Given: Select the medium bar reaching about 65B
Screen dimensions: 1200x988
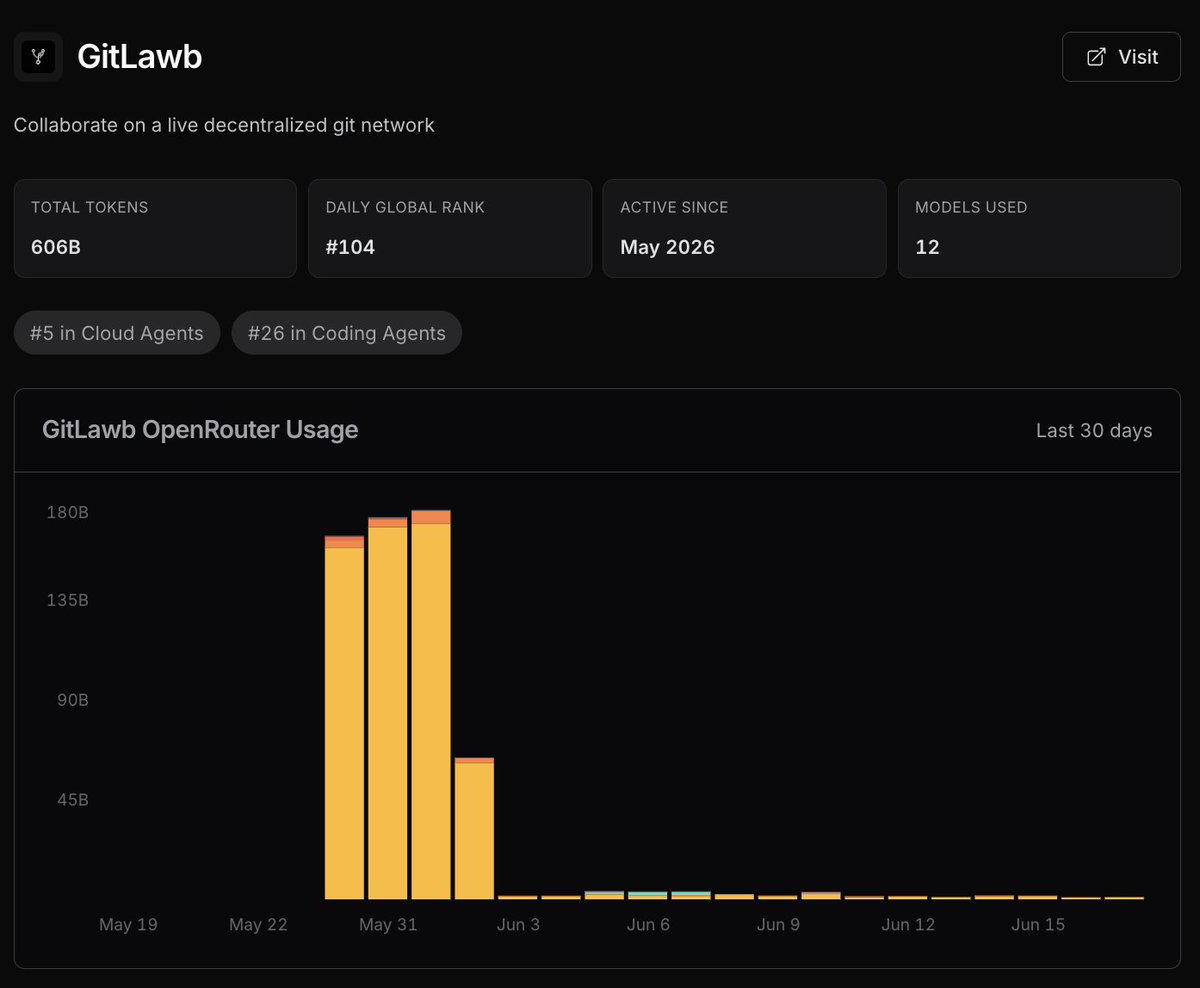Looking at the screenshot, I should pos(474,830).
